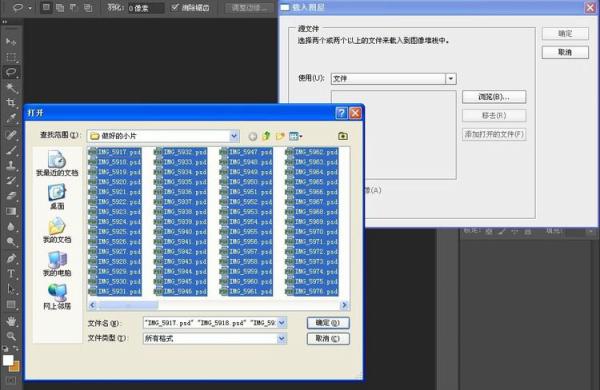Click the Subtract from Selection icon

[x=74, y=7]
